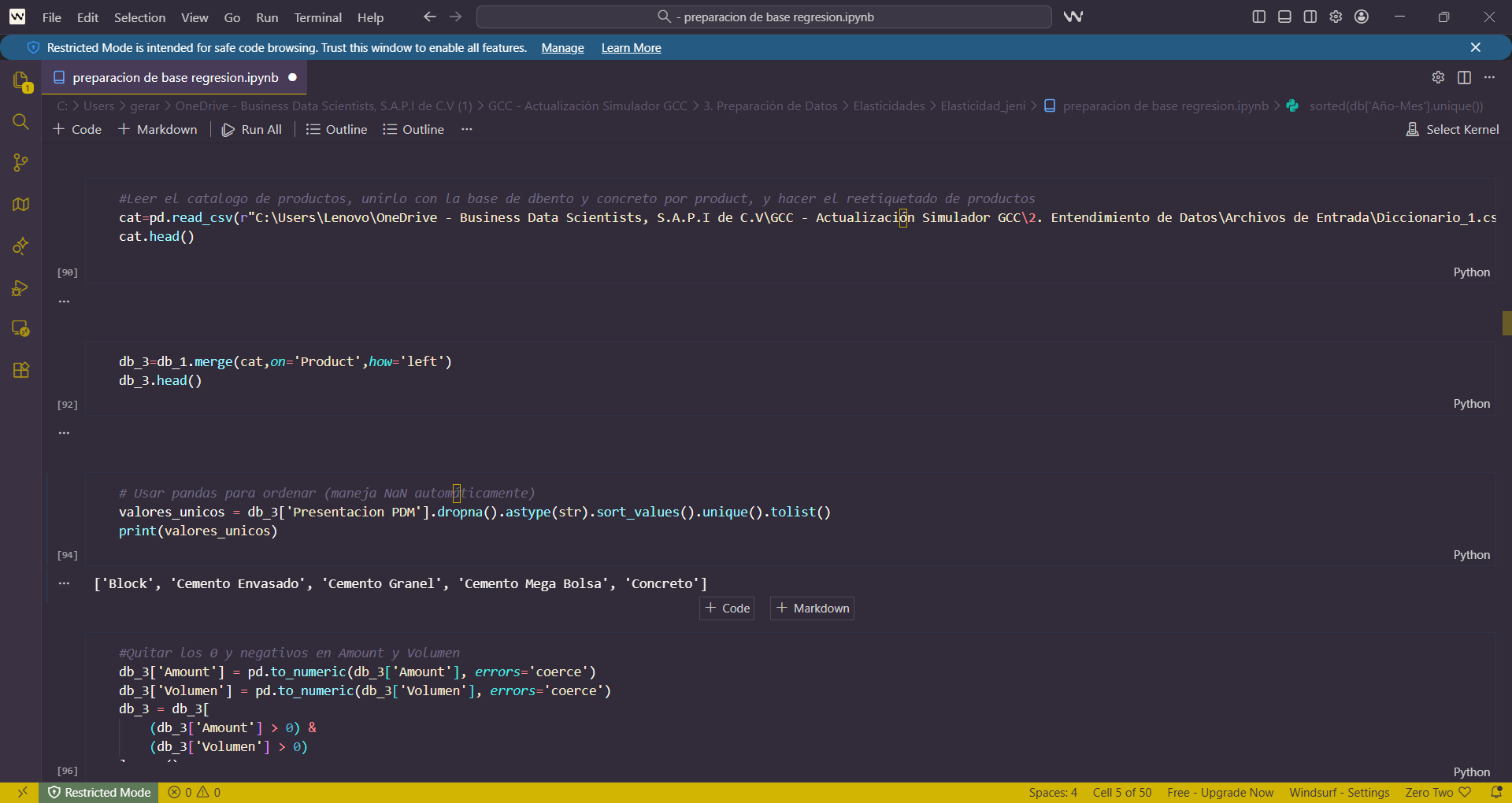Open Run and Debug view

coord(21,287)
